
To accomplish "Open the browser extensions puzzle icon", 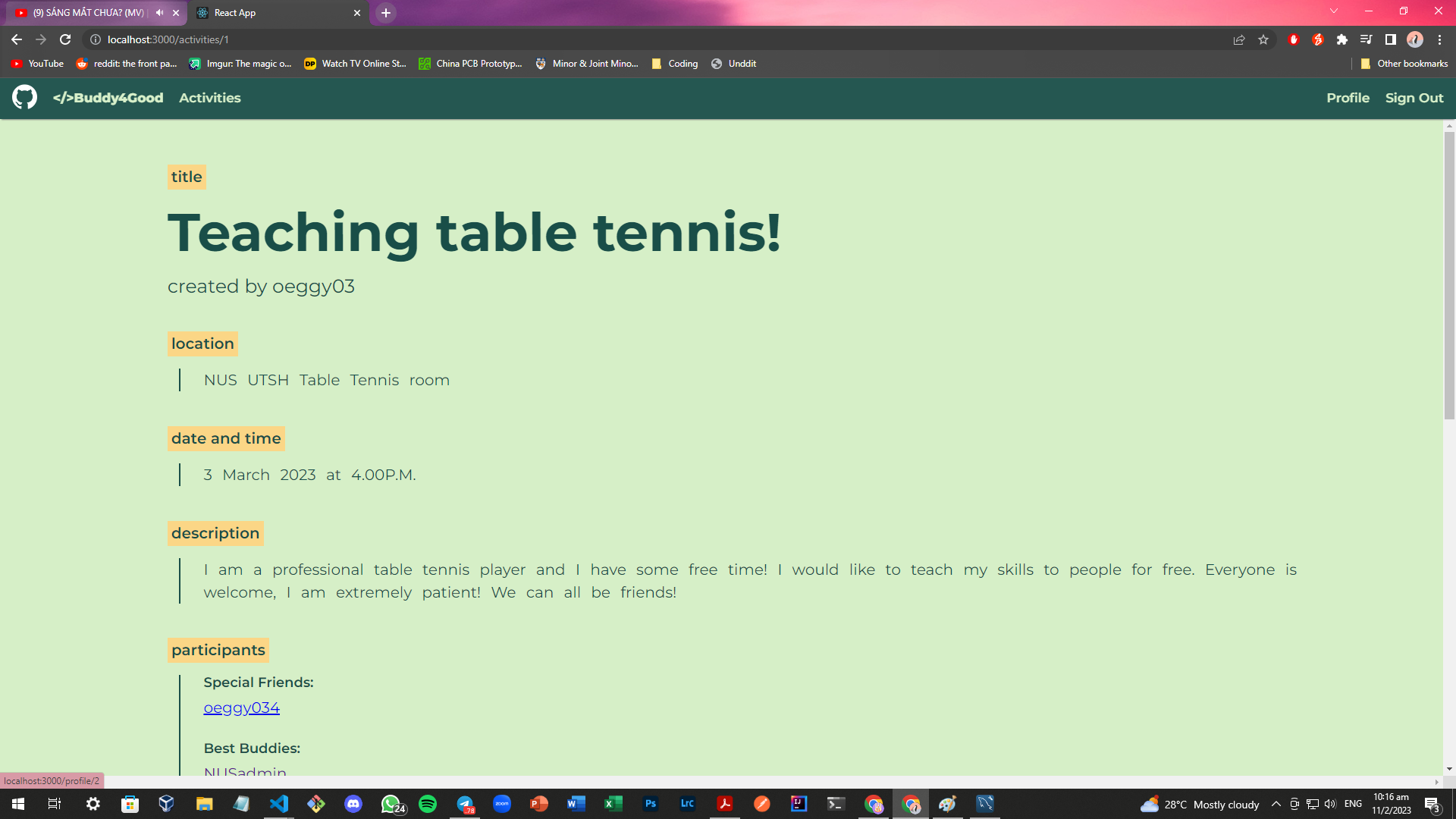I will click(1341, 39).
